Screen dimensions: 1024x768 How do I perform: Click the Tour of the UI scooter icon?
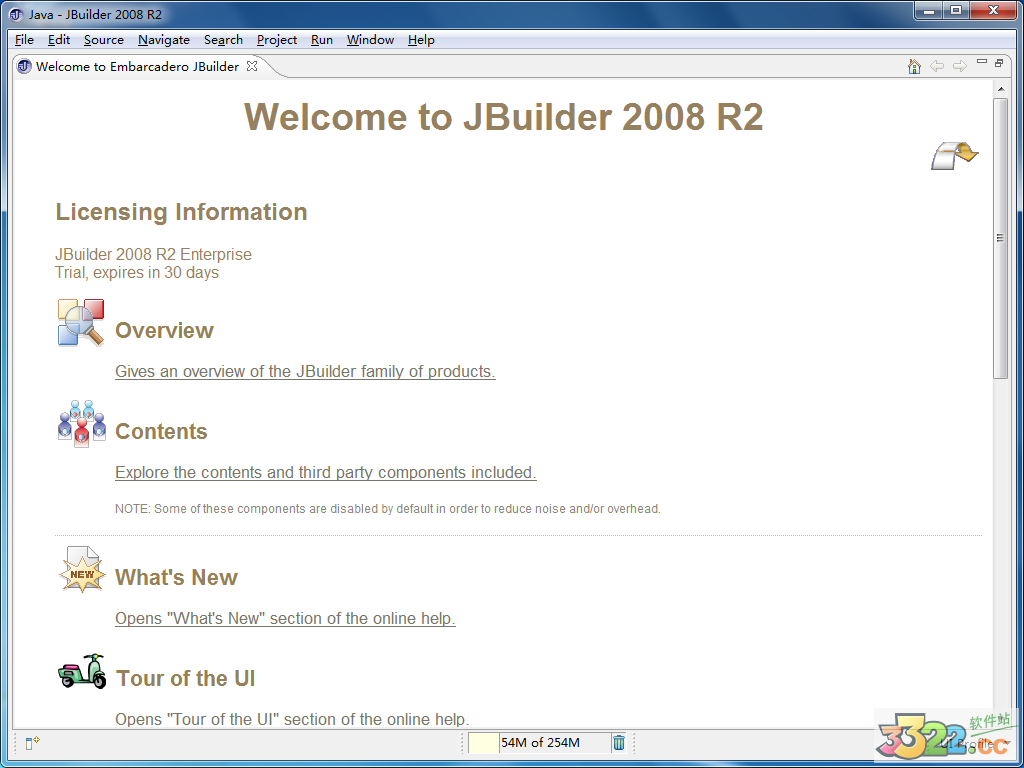(82, 671)
